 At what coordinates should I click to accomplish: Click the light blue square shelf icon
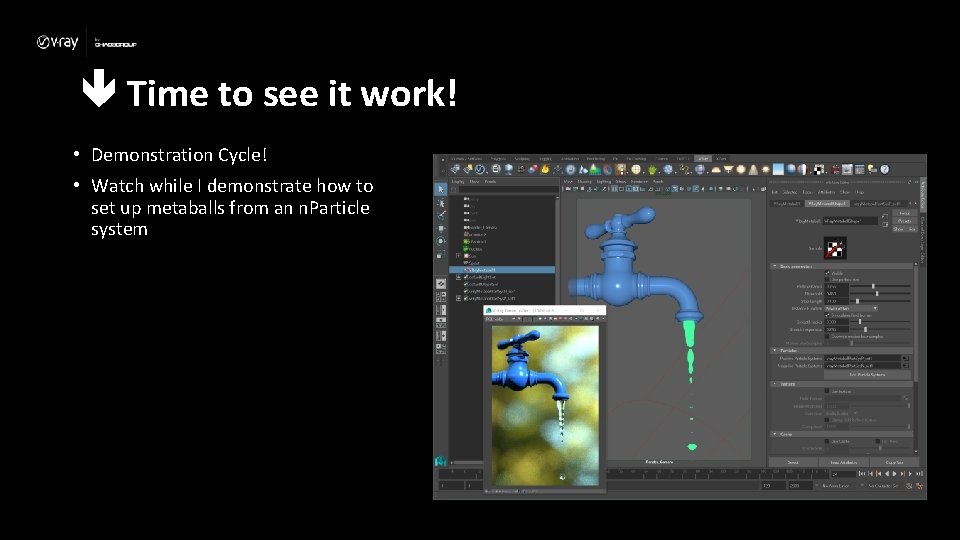coord(778,170)
